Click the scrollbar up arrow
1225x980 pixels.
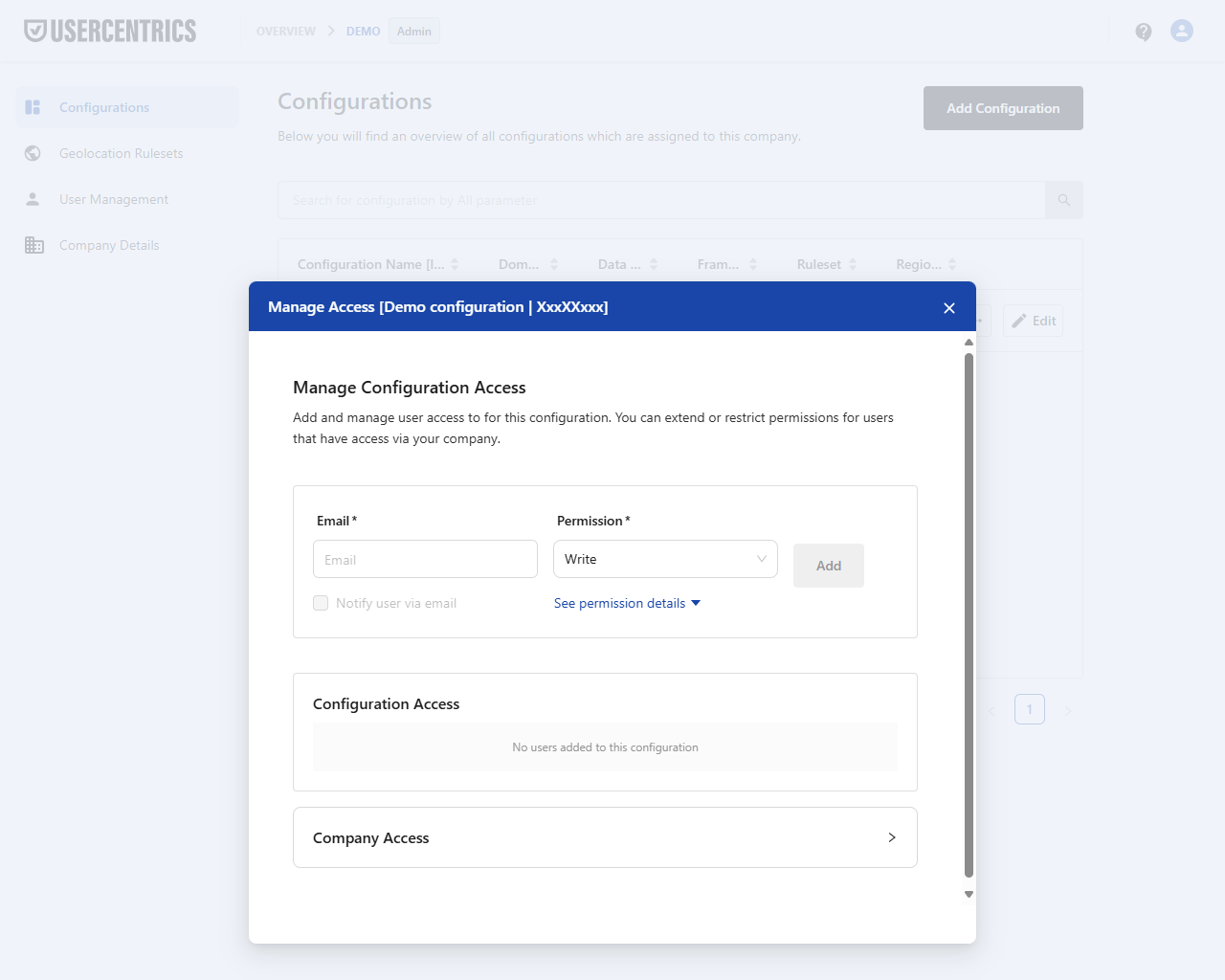[969, 342]
